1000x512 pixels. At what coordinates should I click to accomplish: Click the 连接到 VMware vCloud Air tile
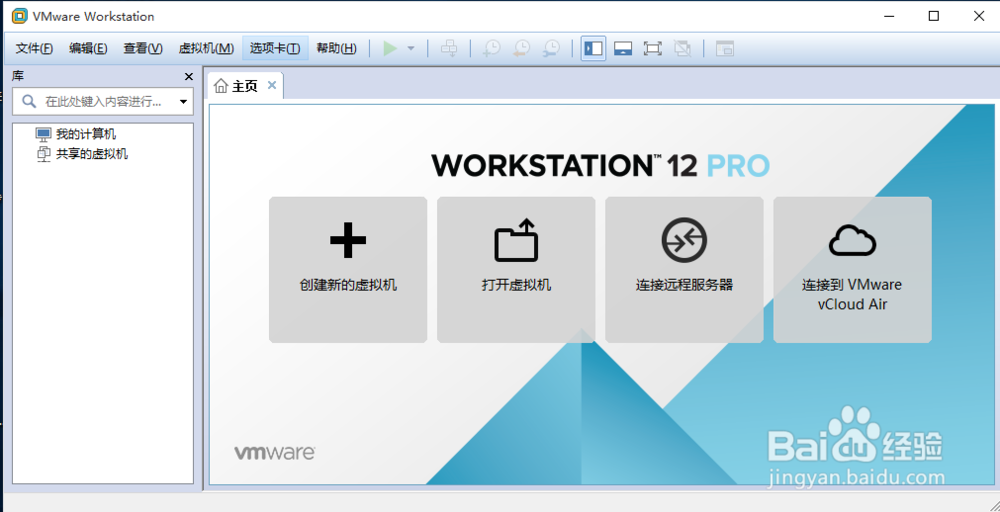pyautogui.click(x=853, y=270)
